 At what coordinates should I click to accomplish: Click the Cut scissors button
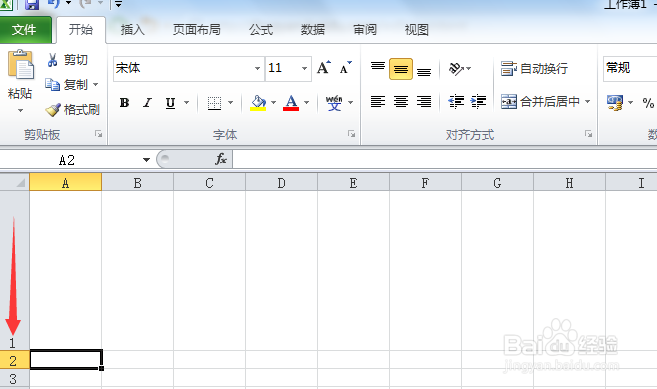click(67, 60)
